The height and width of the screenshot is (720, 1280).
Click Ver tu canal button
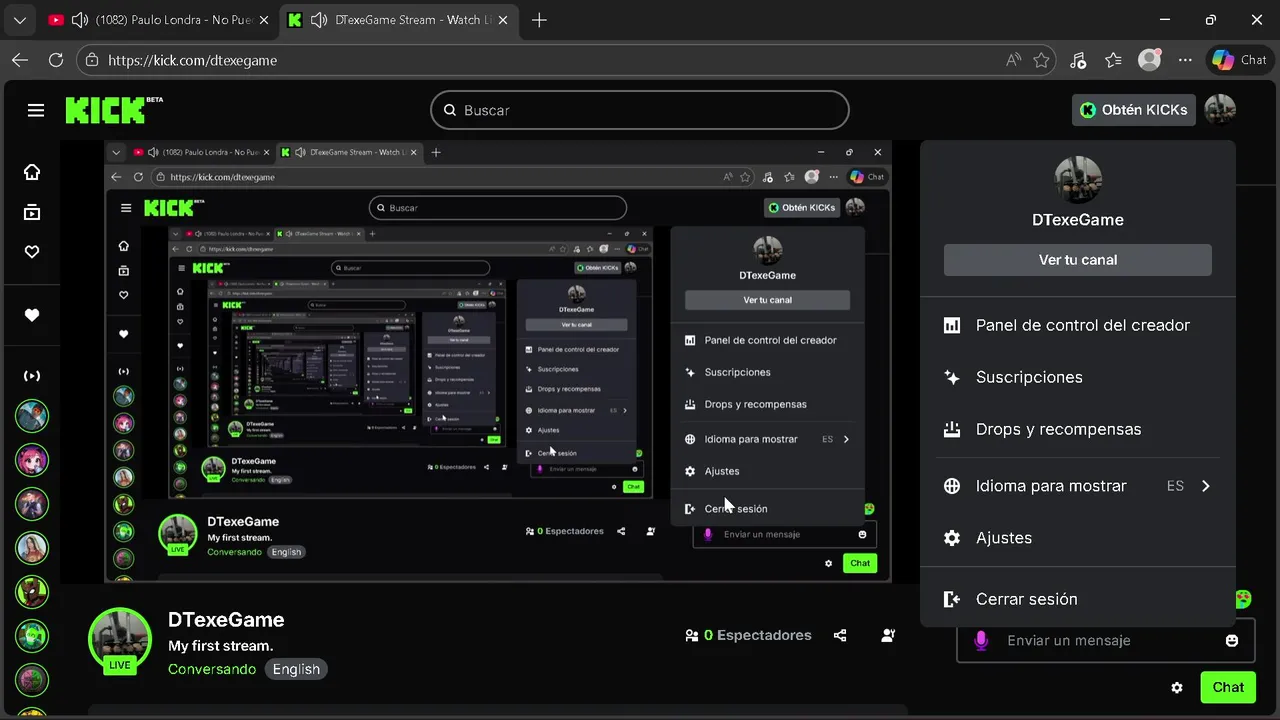[x=1078, y=260]
